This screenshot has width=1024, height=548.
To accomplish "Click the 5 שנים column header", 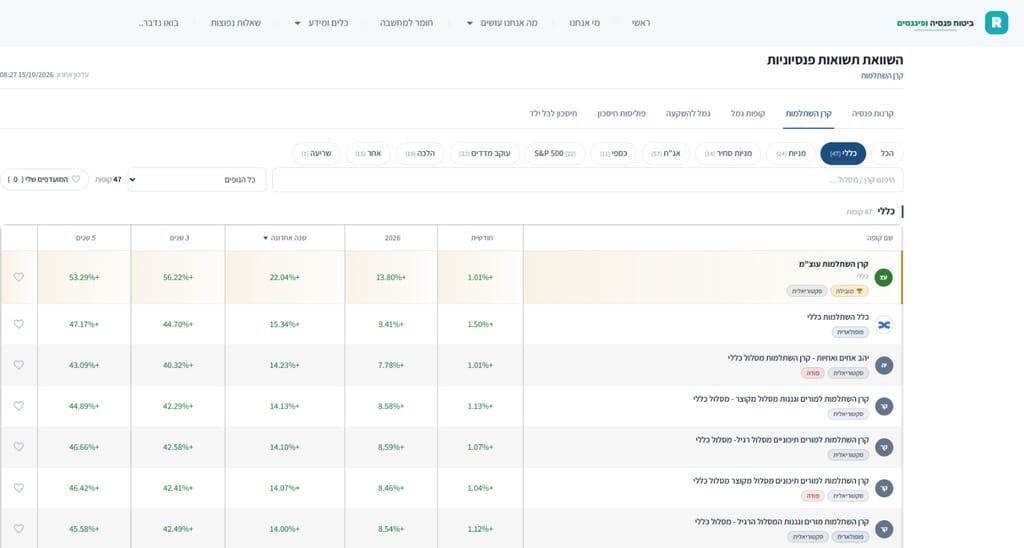I will 86,238.
